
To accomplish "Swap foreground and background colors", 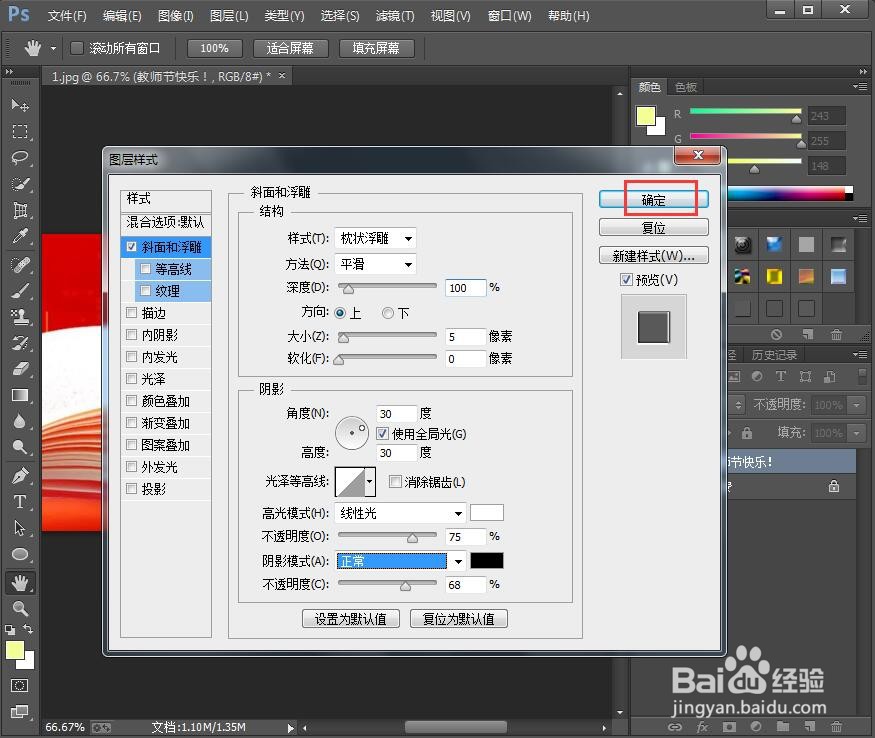I will pos(28,629).
